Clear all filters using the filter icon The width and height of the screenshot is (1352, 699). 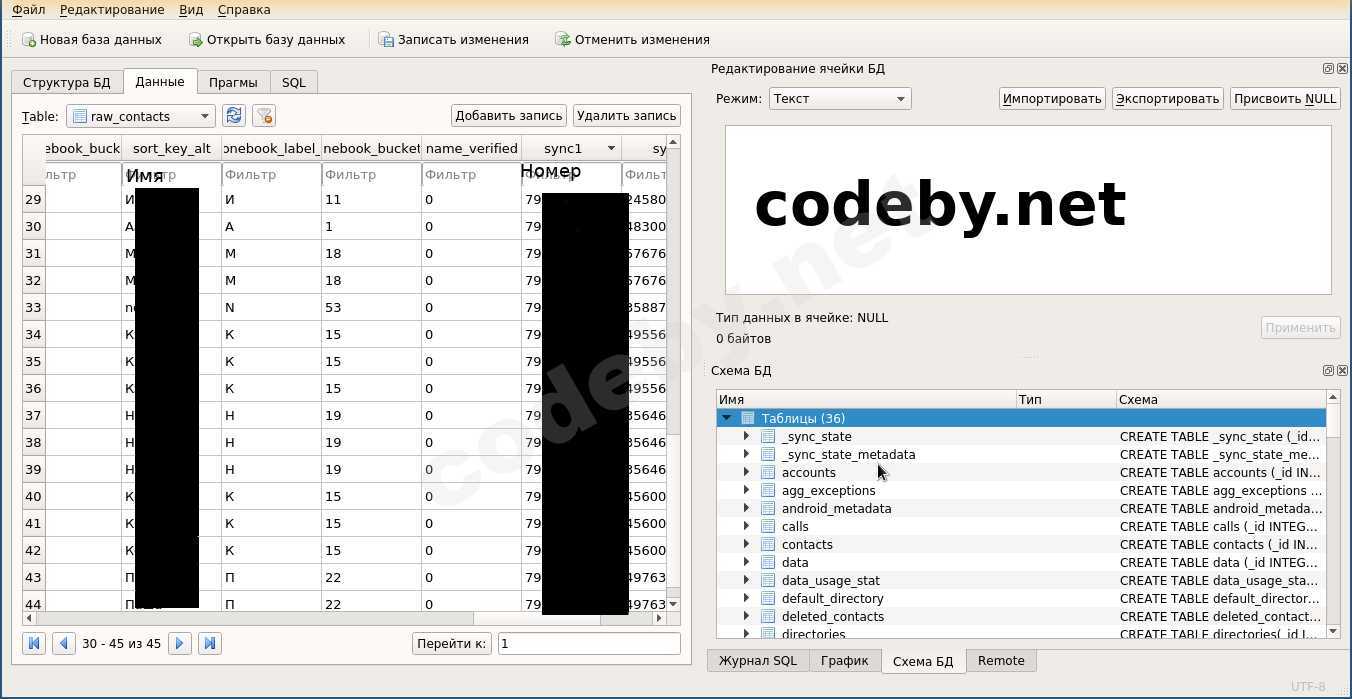[x=264, y=116]
